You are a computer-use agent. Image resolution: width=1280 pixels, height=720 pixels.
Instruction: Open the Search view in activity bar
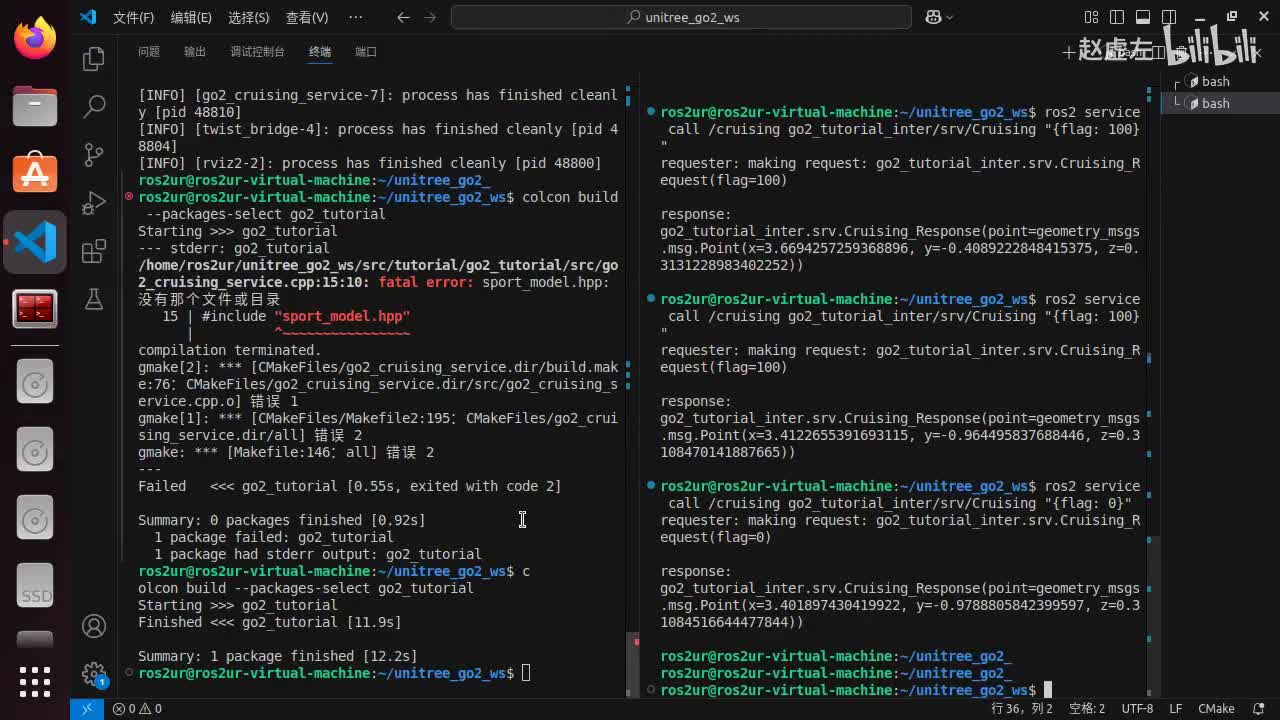(94, 106)
